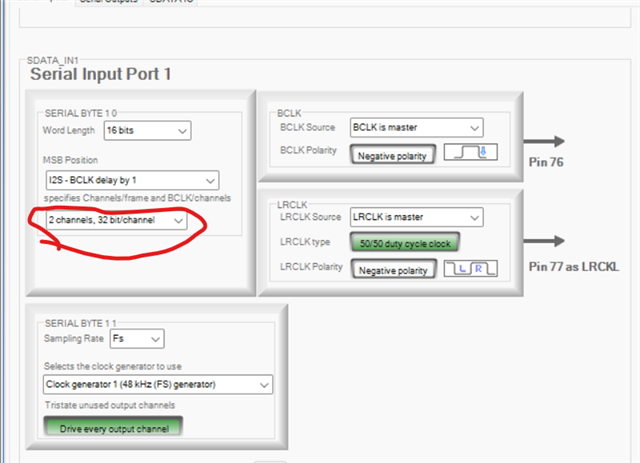Screen dimensions: 640x463
Task: Click the Pin 76 label
Action: [x=546, y=162]
